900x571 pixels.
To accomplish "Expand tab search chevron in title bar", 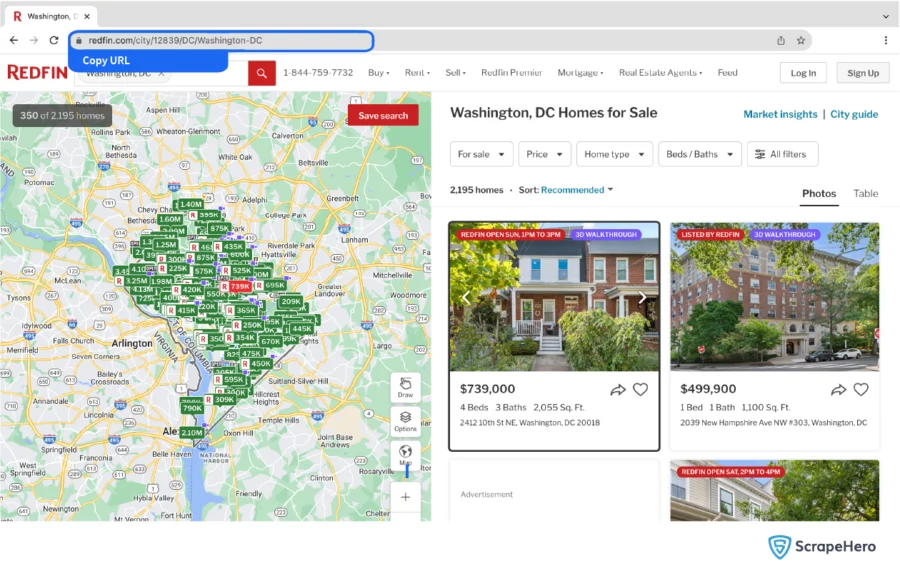I will coord(886,16).
